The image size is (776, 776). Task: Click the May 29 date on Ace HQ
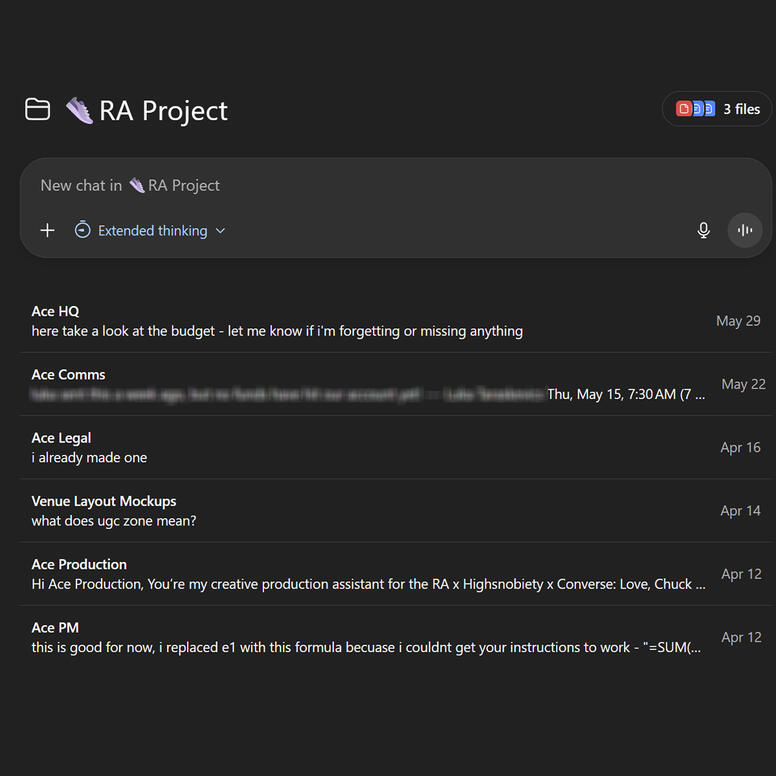[738, 321]
